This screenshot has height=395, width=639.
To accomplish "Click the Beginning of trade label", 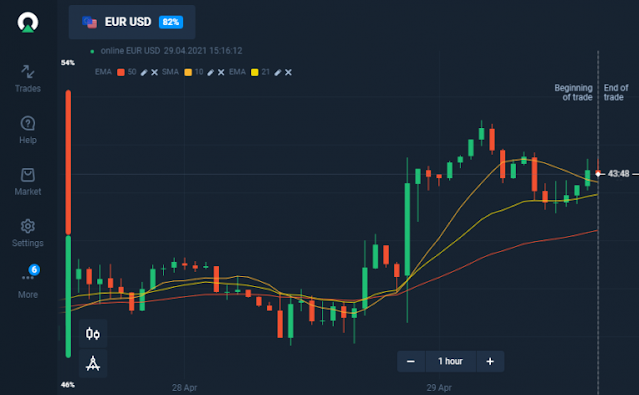I will 573,93.
